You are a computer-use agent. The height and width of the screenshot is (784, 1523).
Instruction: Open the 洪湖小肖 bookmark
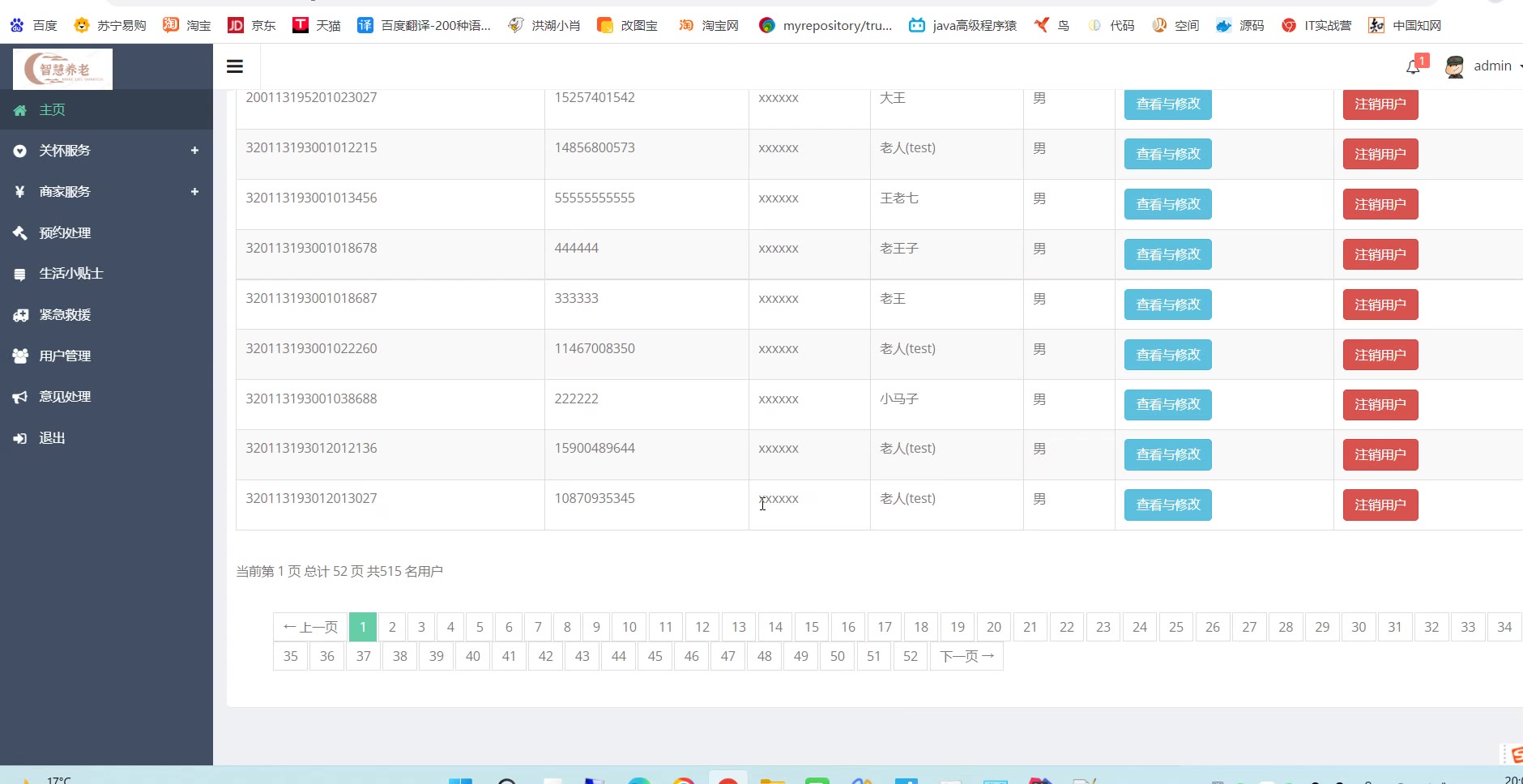pyautogui.click(x=544, y=25)
